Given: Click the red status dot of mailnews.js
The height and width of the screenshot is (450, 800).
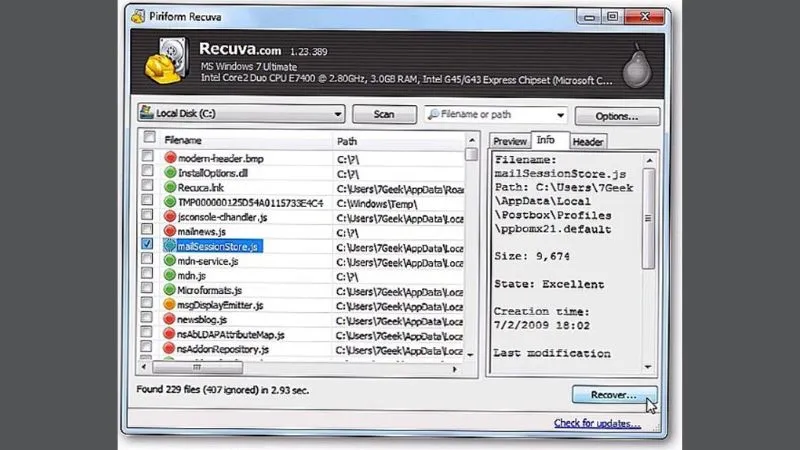Looking at the screenshot, I should (170, 231).
